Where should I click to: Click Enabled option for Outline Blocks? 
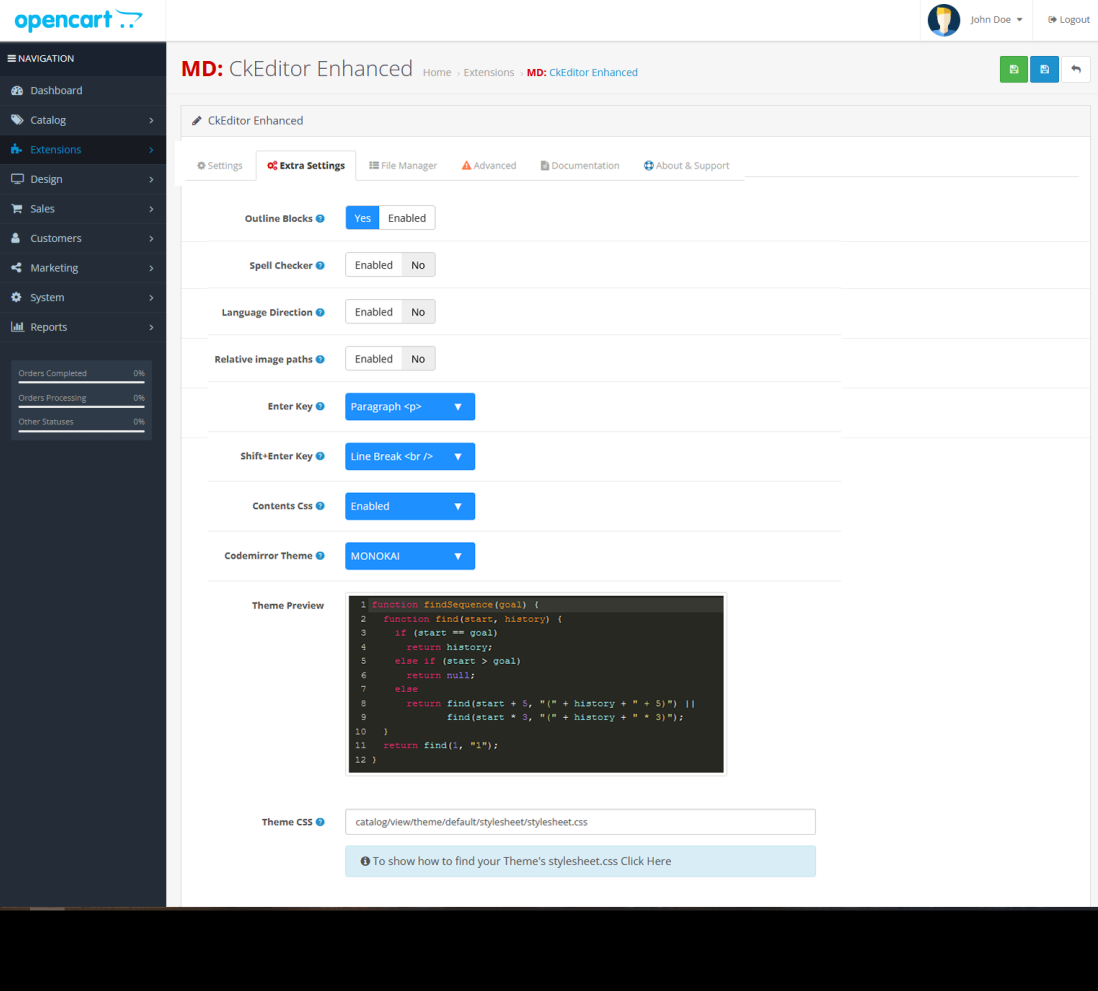point(407,218)
